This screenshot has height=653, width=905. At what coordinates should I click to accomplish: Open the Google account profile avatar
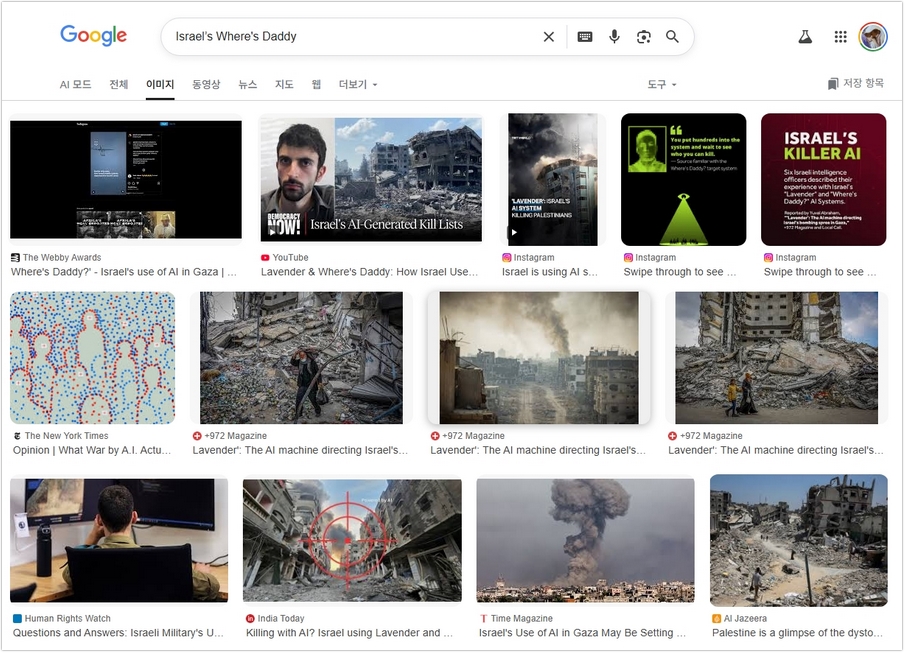[x=873, y=37]
